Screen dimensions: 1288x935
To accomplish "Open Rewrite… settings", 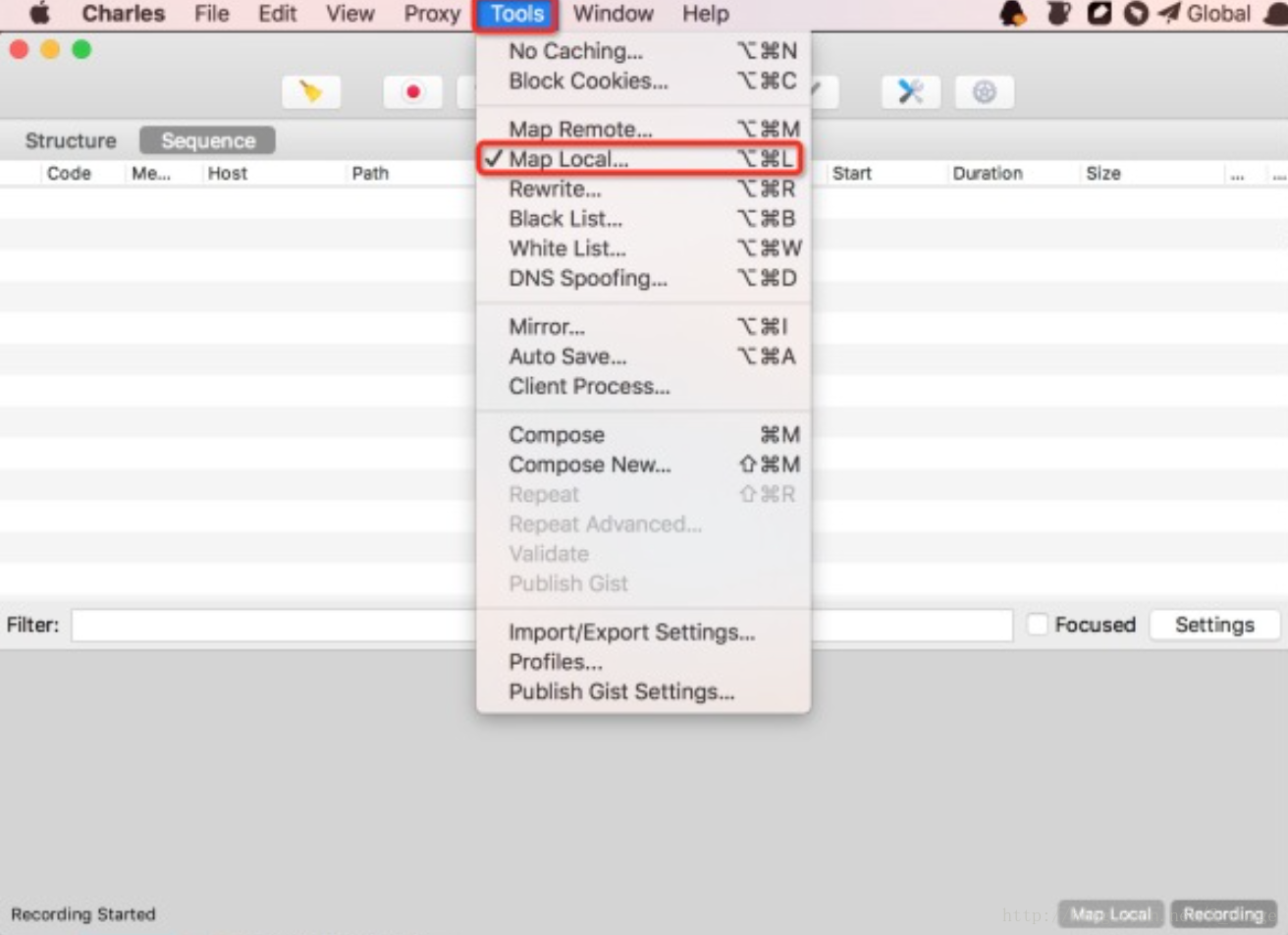I will [x=643, y=189].
